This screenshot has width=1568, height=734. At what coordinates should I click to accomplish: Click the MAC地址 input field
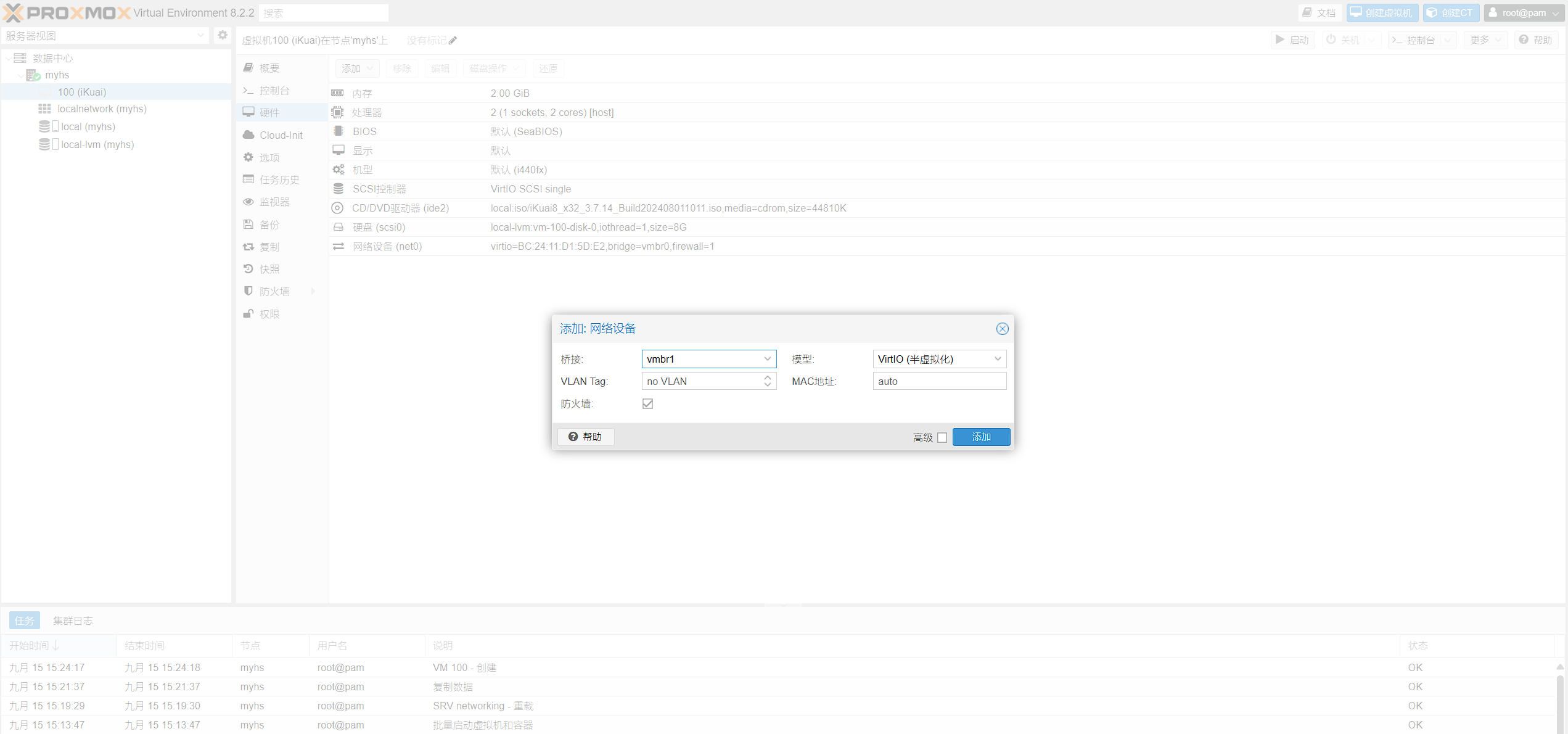coord(939,381)
